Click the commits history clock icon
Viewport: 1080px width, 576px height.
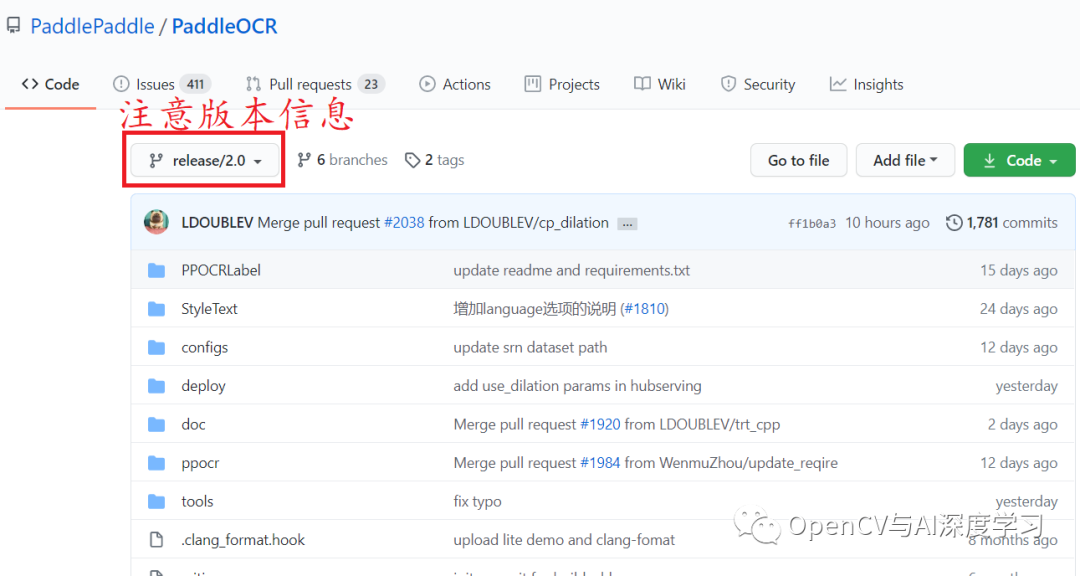pos(954,223)
